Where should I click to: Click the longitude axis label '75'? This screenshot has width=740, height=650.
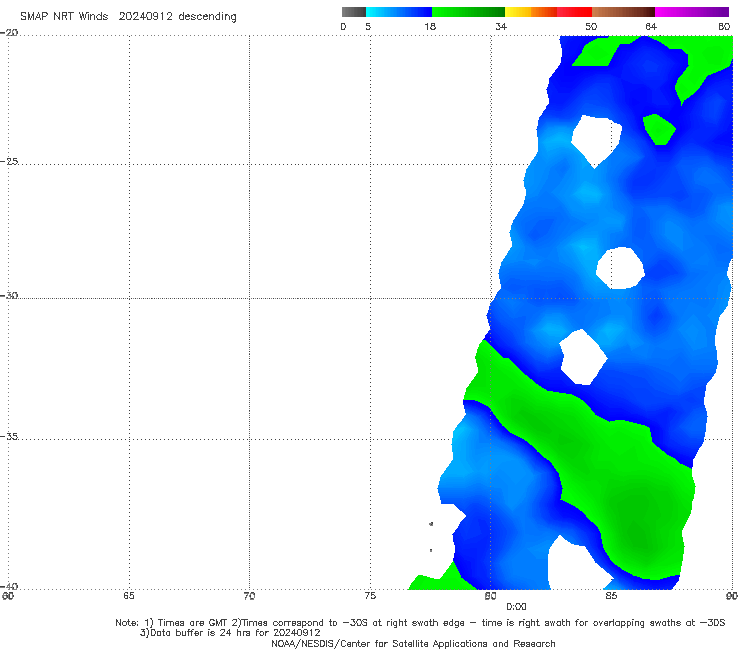click(370, 596)
